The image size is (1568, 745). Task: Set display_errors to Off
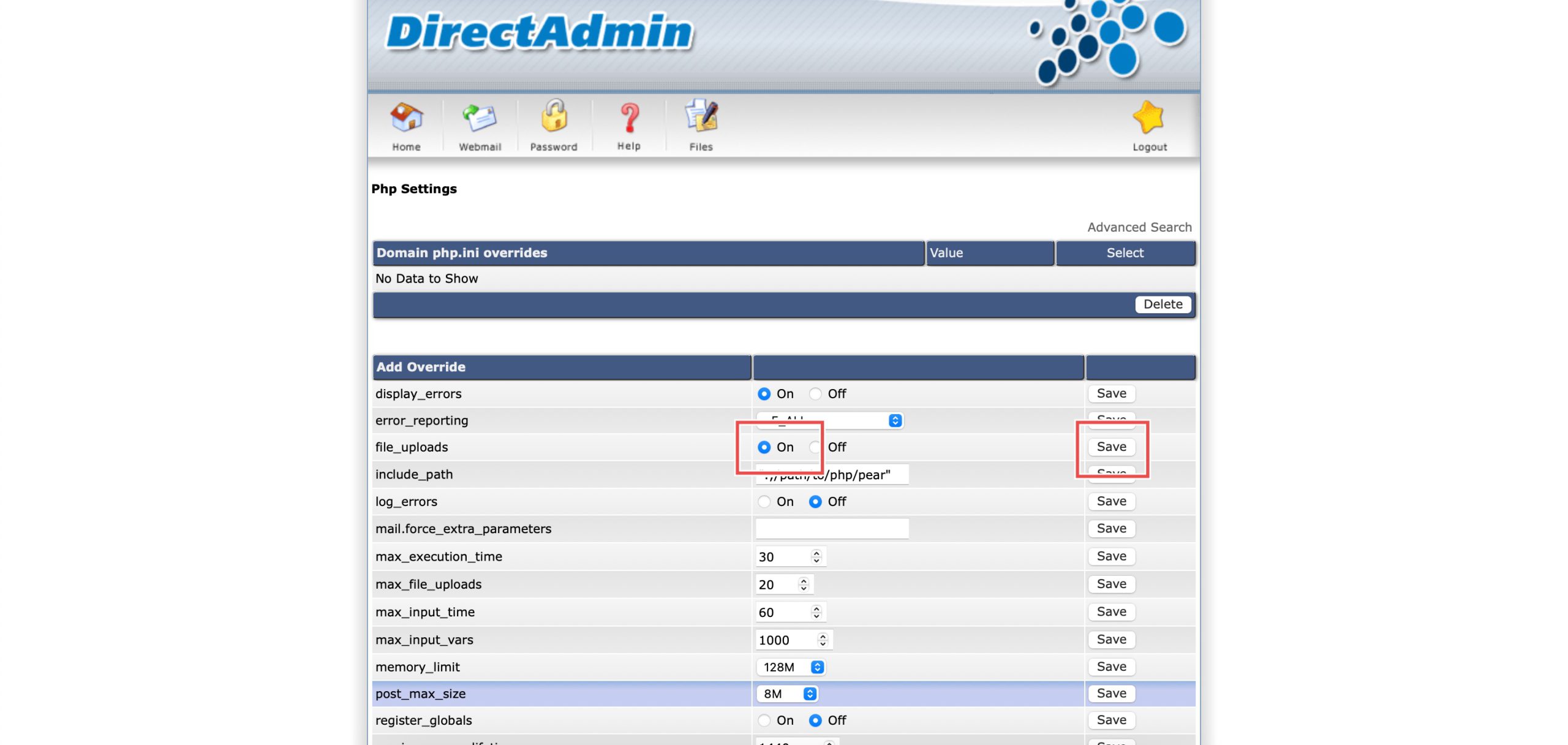click(x=815, y=394)
